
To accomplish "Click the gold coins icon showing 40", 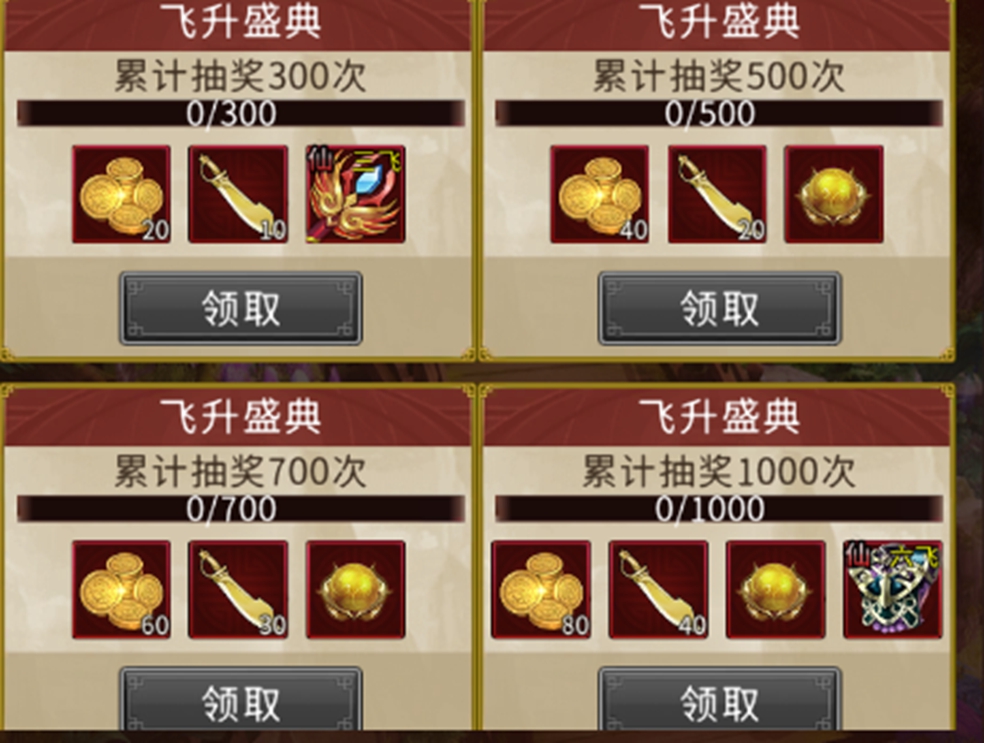I will (599, 195).
